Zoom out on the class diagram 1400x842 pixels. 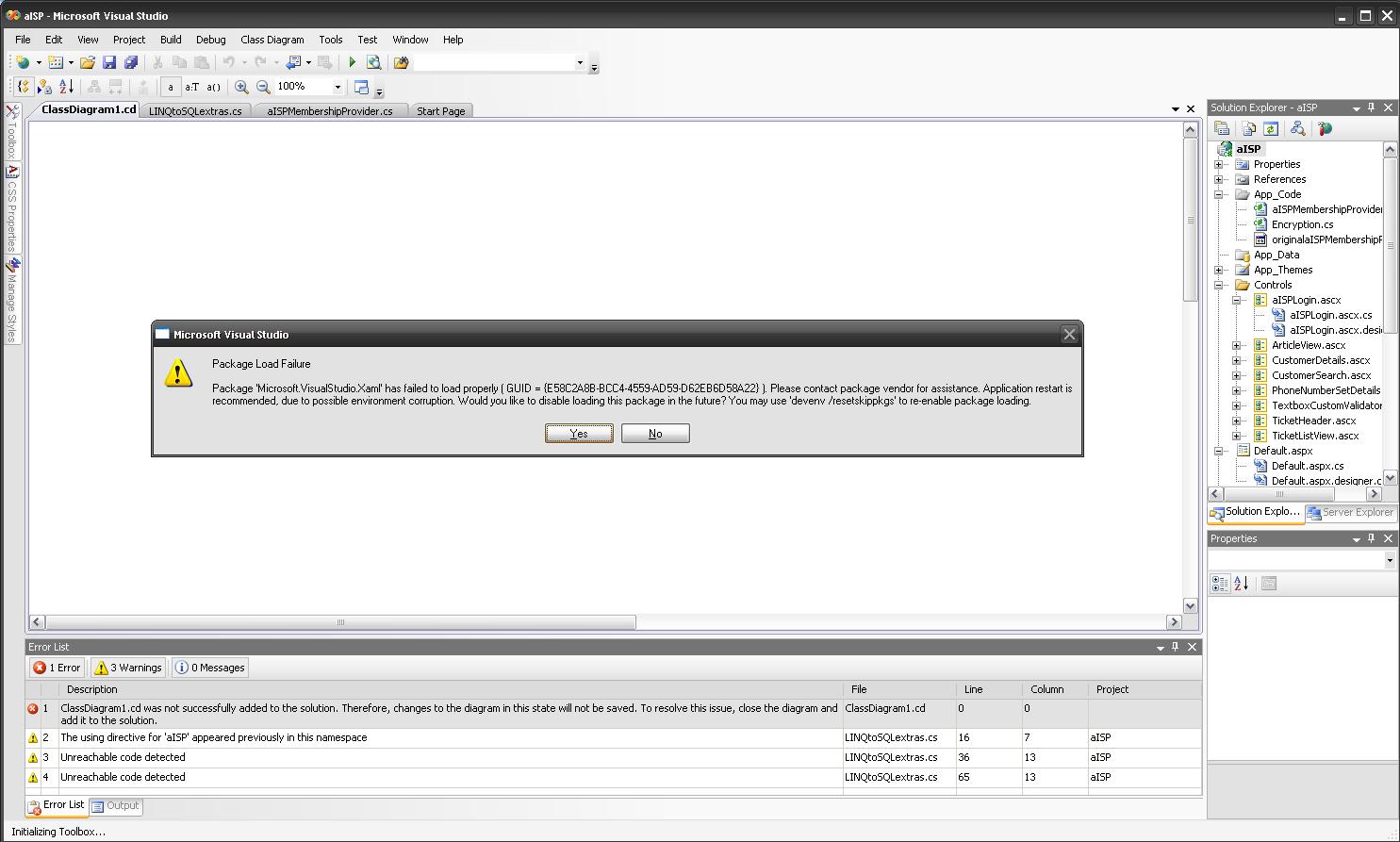coord(263,87)
